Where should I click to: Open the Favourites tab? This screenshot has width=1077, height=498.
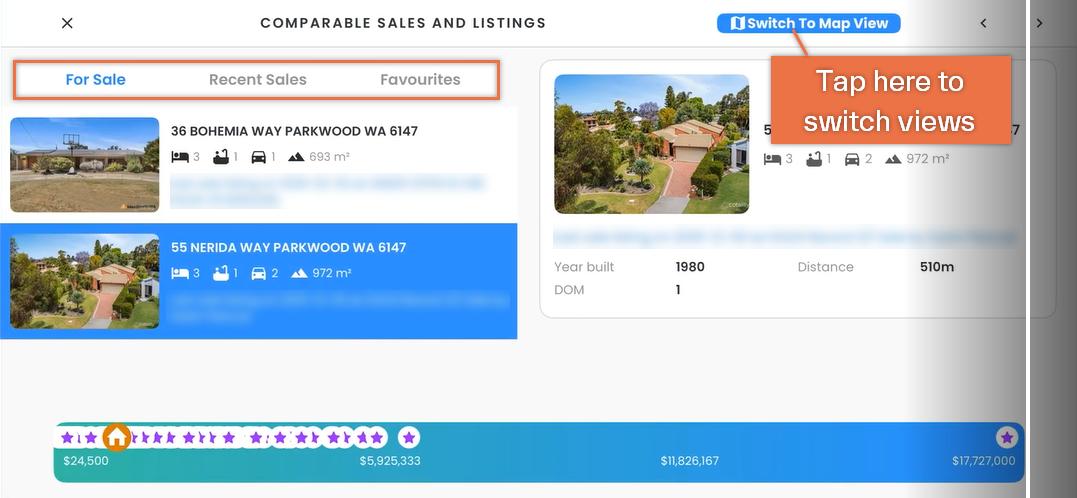[x=420, y=80]
